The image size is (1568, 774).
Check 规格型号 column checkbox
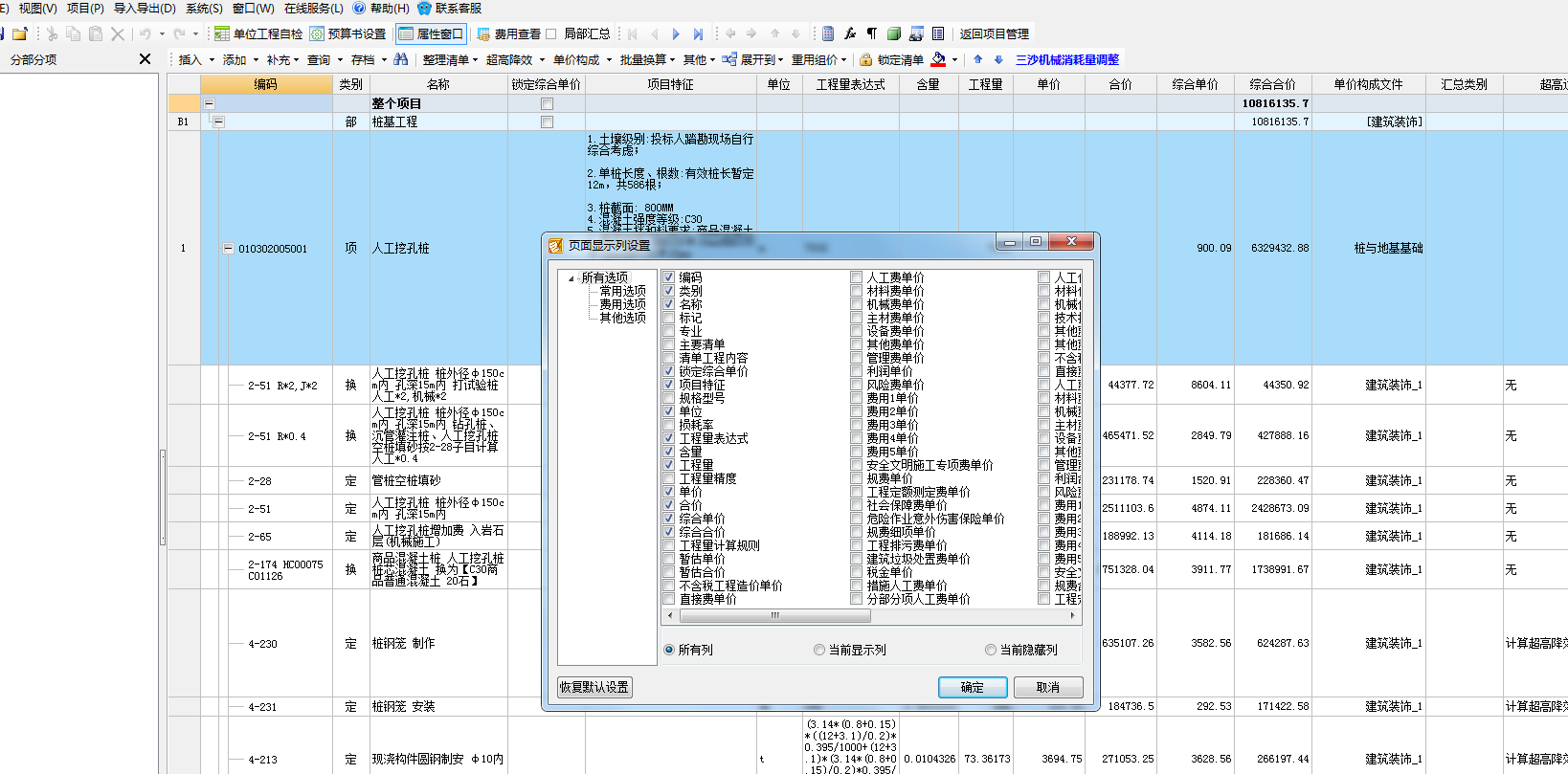(669, 398)
